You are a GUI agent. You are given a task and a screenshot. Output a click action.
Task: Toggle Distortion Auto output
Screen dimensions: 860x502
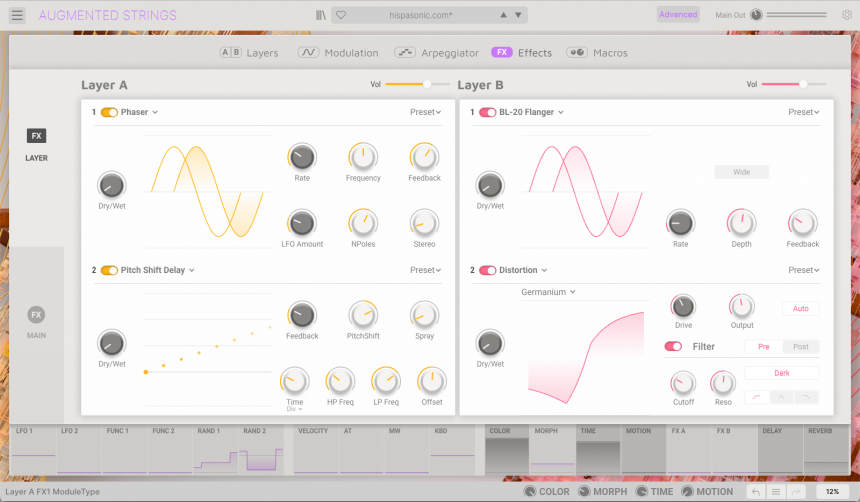coord(800,308)
